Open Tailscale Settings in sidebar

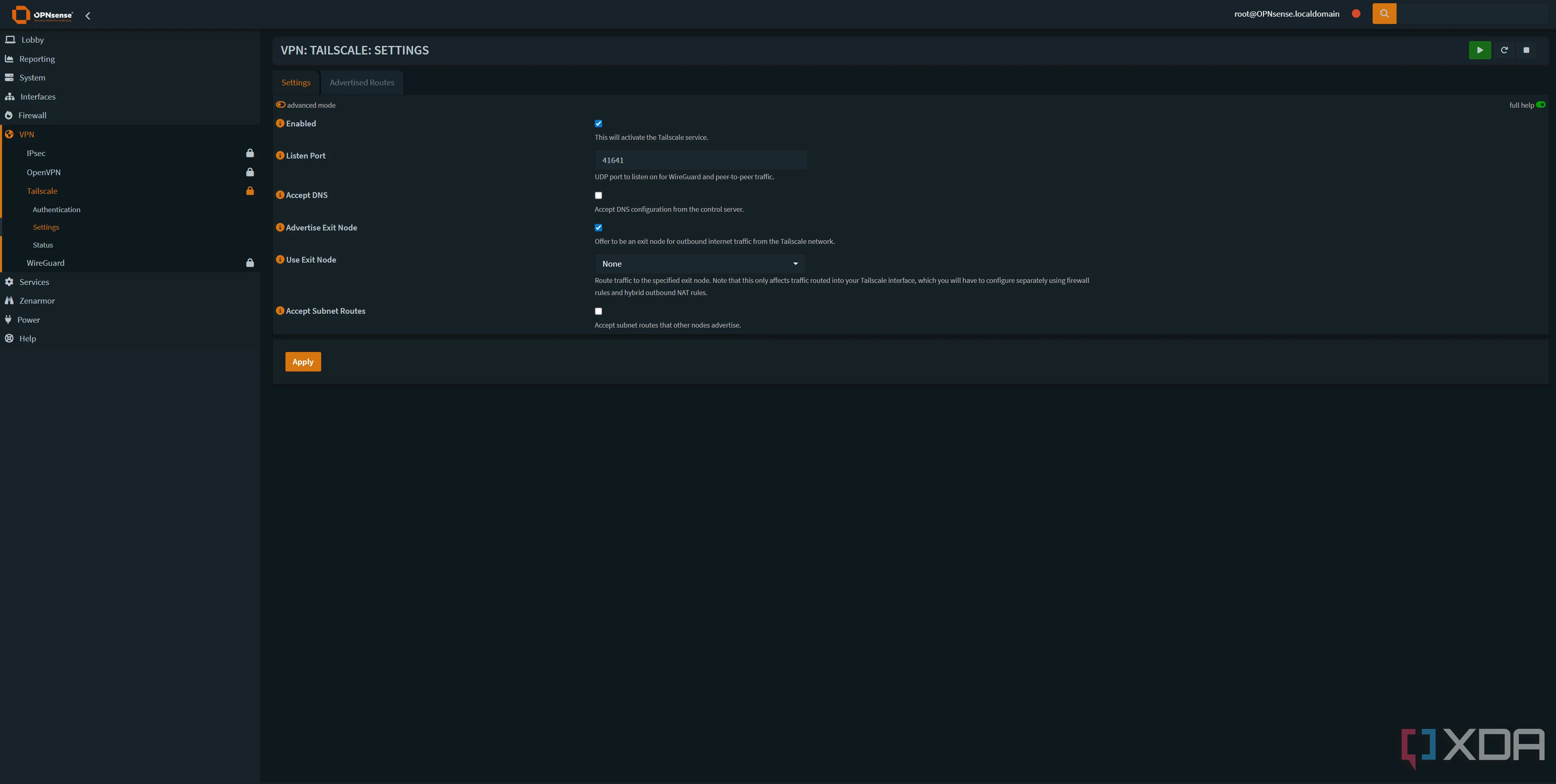tap(46, 227)
